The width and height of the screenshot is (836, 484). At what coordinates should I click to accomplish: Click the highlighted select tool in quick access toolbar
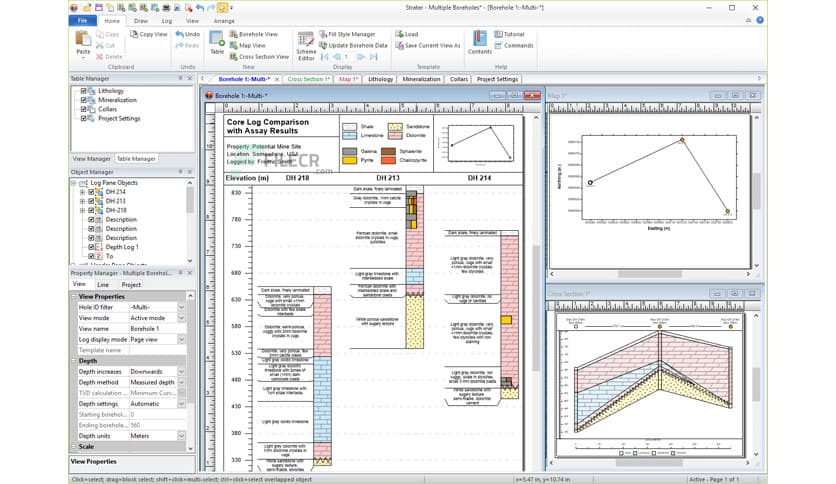(222, 7)
